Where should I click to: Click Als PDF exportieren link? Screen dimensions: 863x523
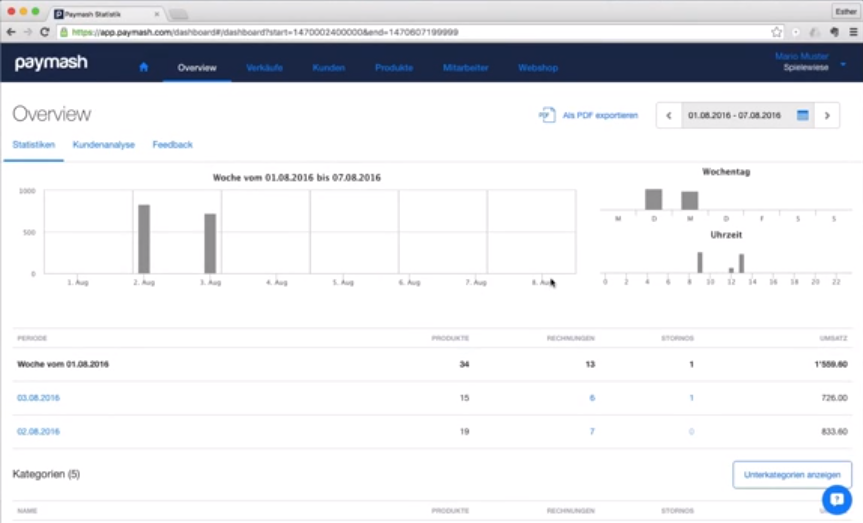[x=600, y=115]
